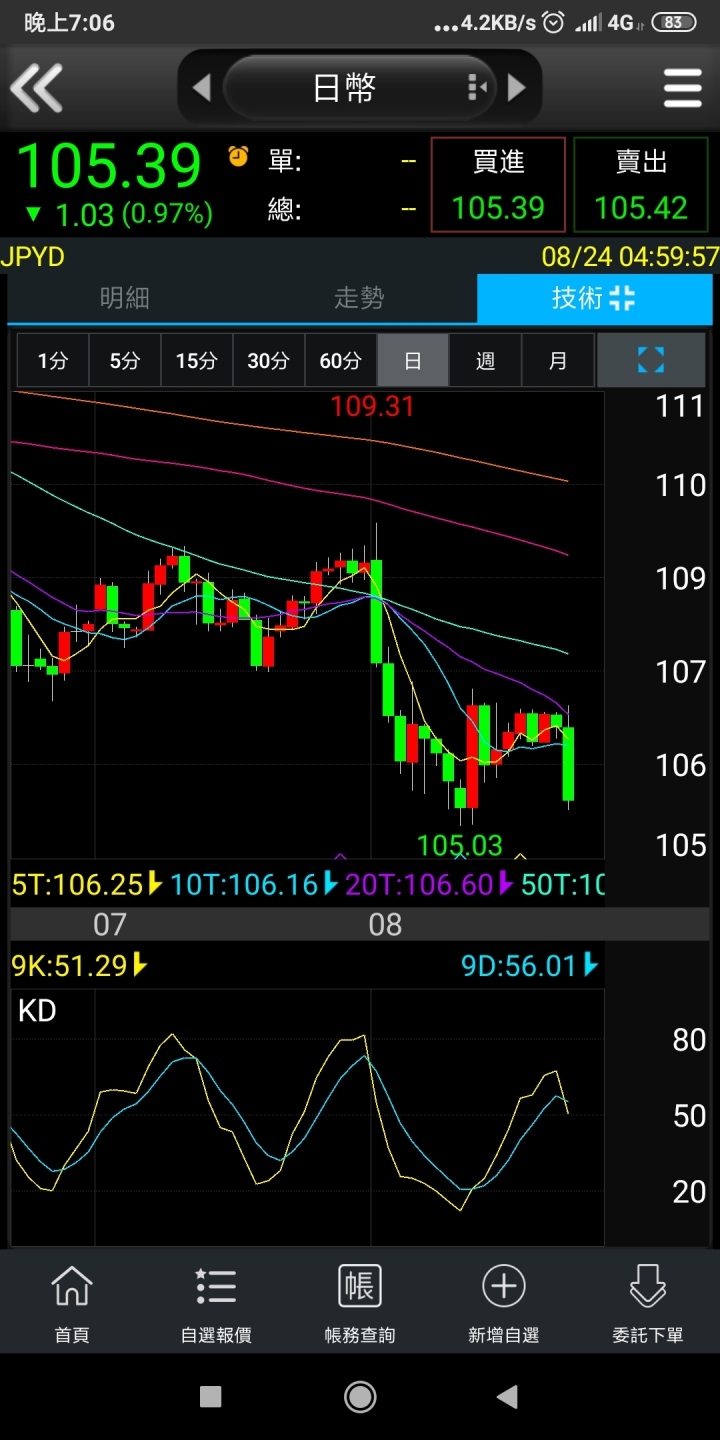The image size is (720, 1440).
Task: Tap Android back triangle button
Action: (x=507, y=1396)
